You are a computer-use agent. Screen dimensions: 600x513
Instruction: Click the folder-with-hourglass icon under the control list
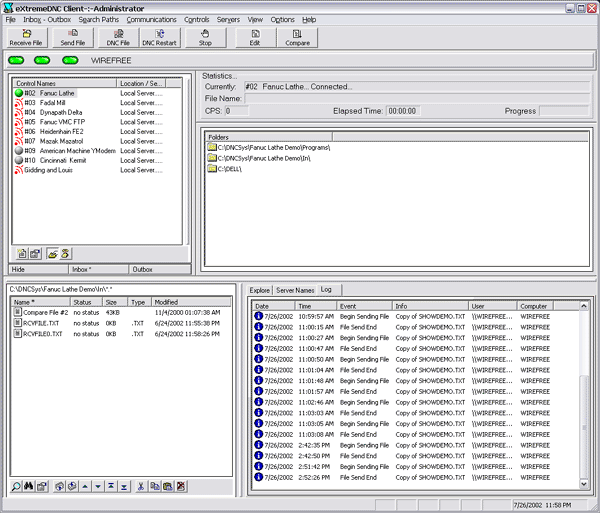point(65,253)
